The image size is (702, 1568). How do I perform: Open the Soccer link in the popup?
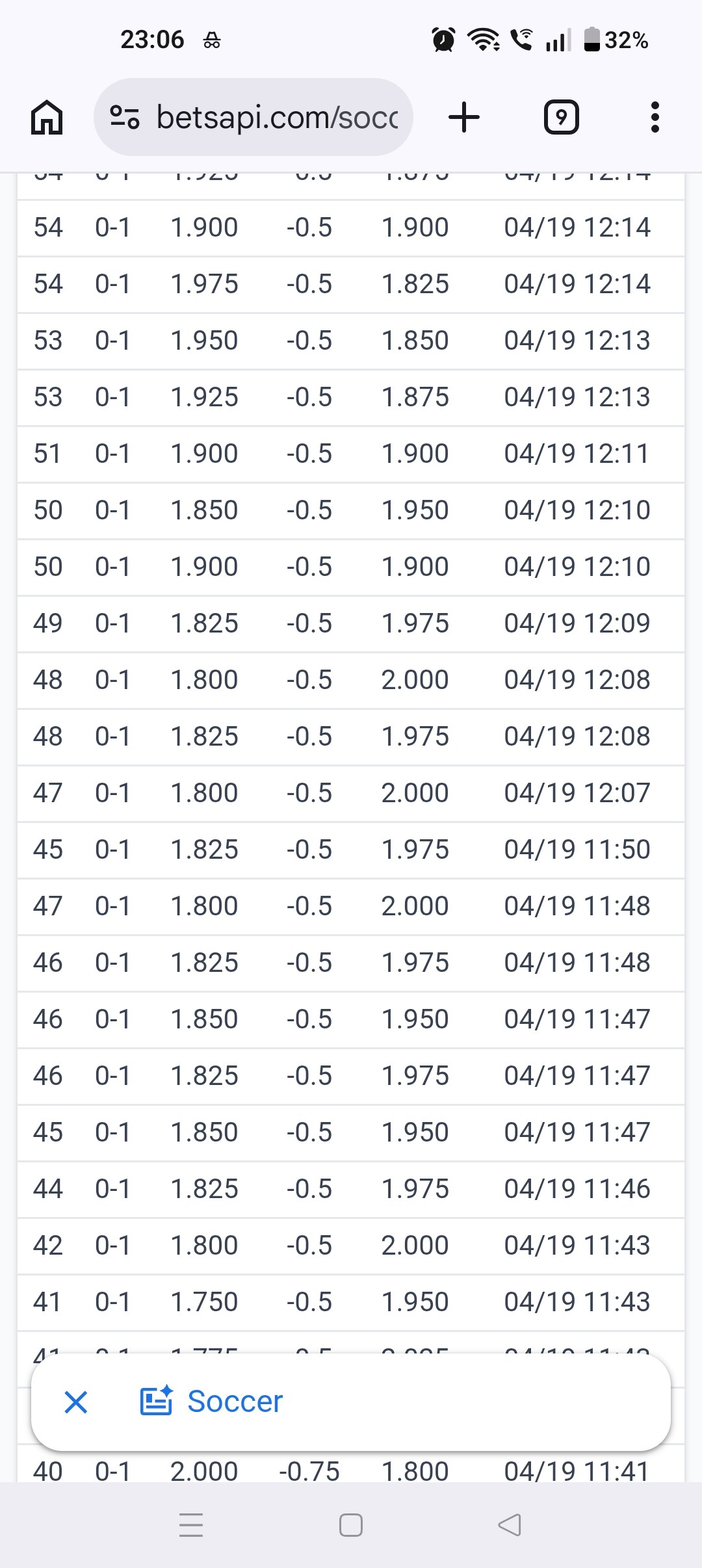pyautogui.click(x=235, y=1402)
